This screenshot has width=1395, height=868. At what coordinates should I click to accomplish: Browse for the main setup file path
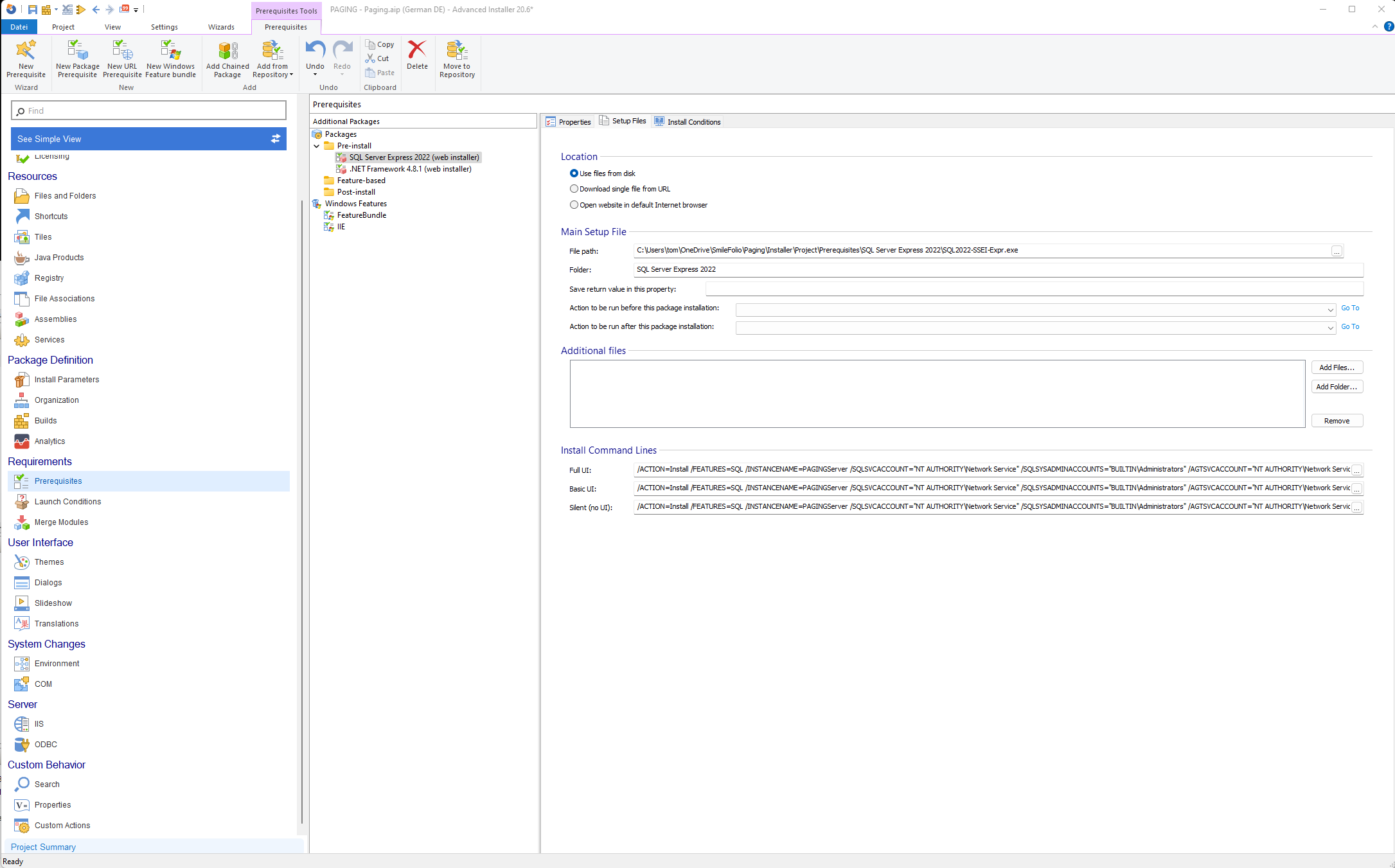point(1337,251)
